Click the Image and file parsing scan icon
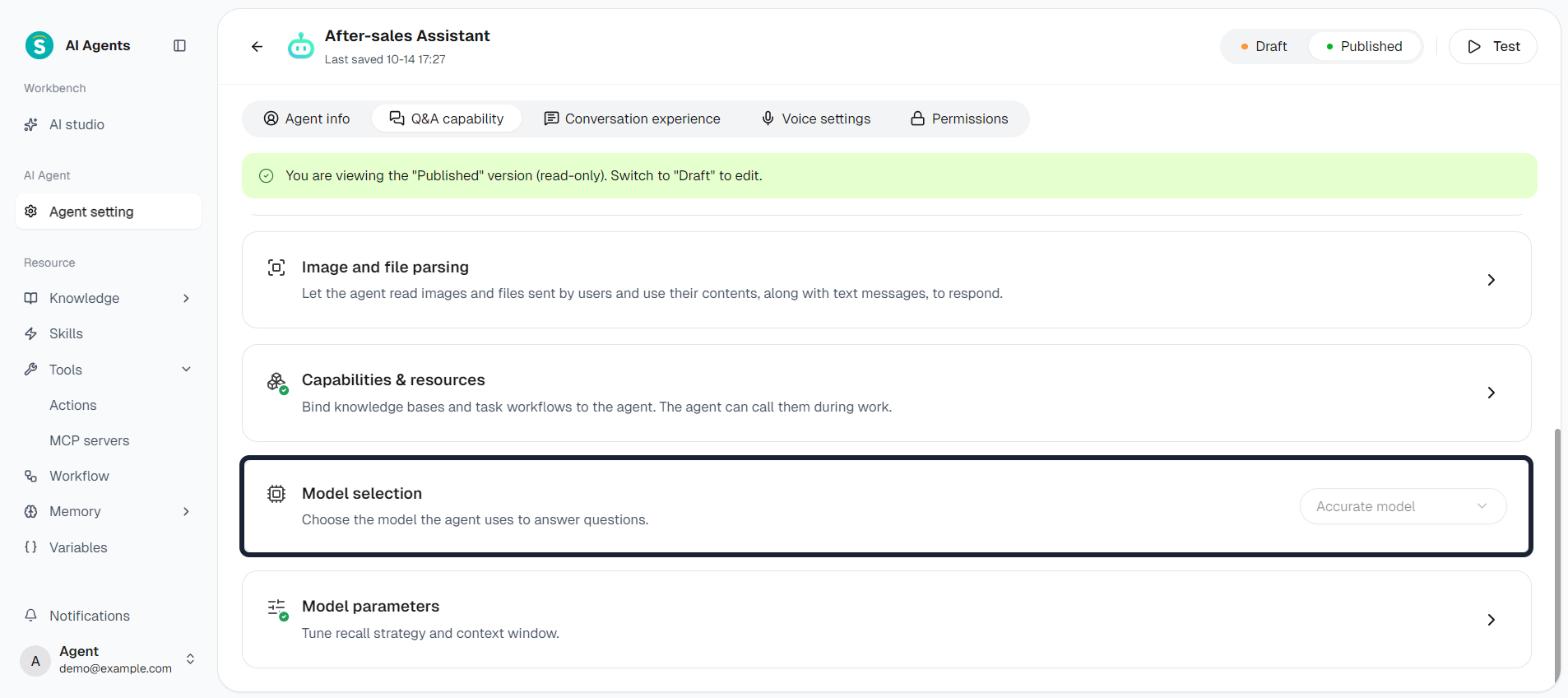Viewport: 1568px width, 698px height. click(276, 267)
